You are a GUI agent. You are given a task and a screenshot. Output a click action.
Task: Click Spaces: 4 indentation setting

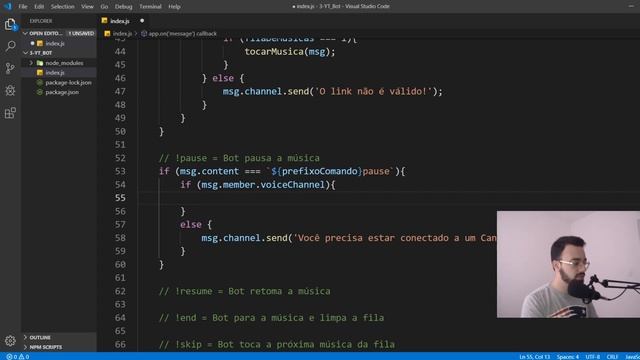567,357
